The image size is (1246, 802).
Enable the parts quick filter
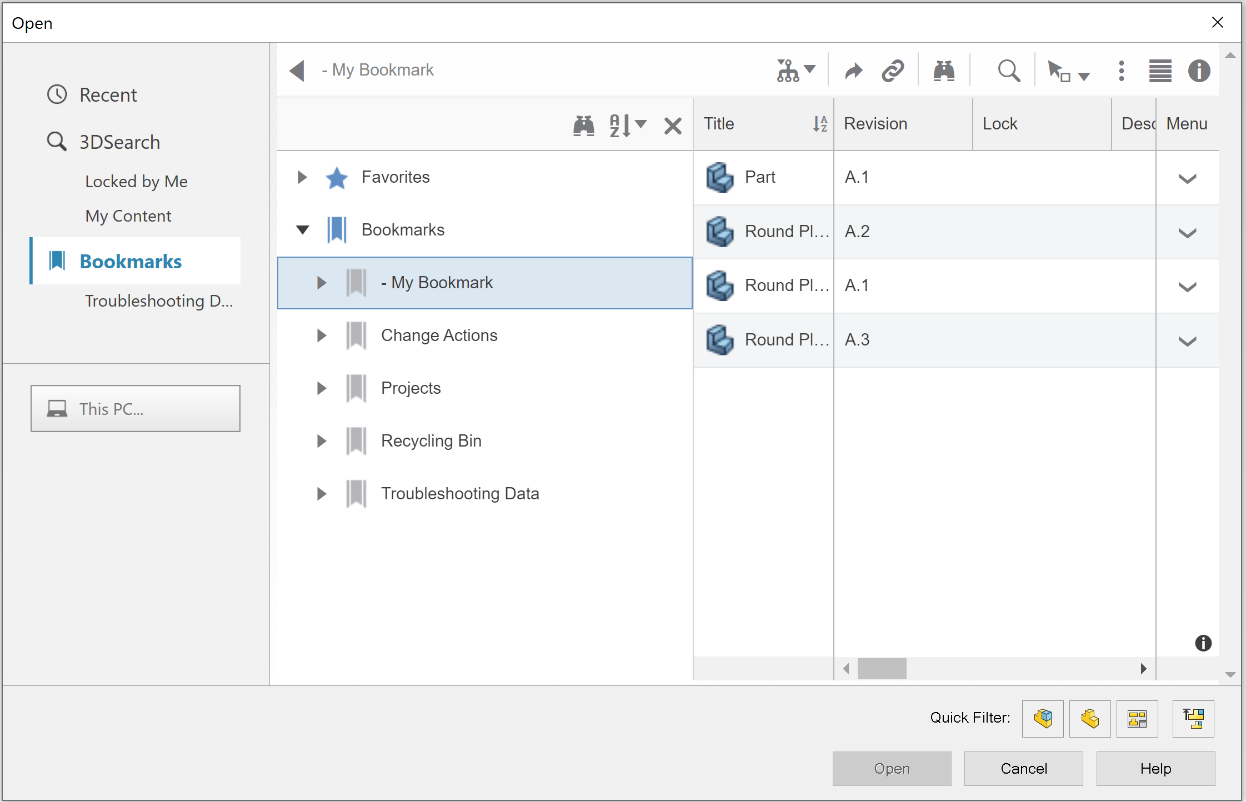1090,718
